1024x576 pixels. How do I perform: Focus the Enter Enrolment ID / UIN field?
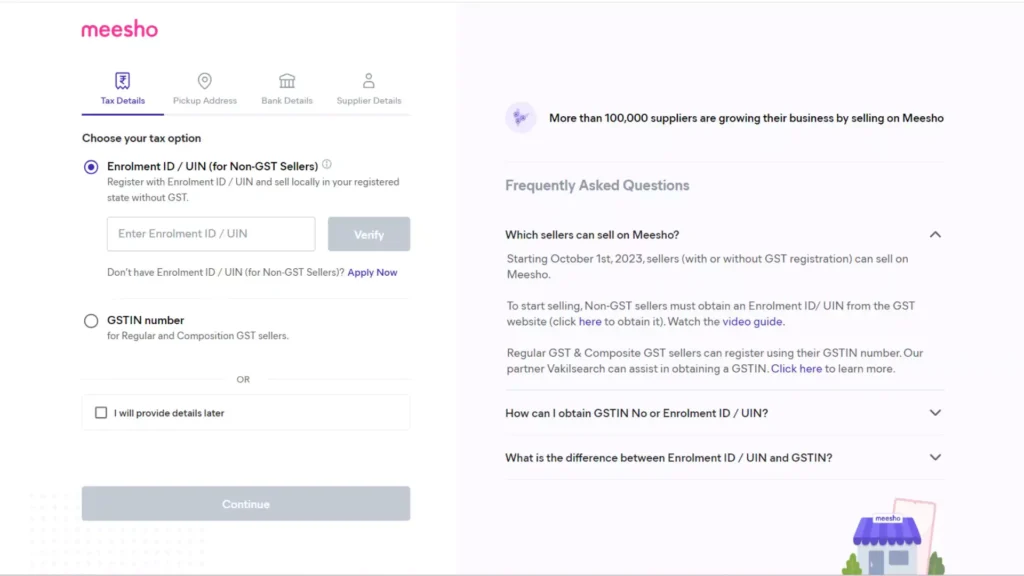click(211, 234)
